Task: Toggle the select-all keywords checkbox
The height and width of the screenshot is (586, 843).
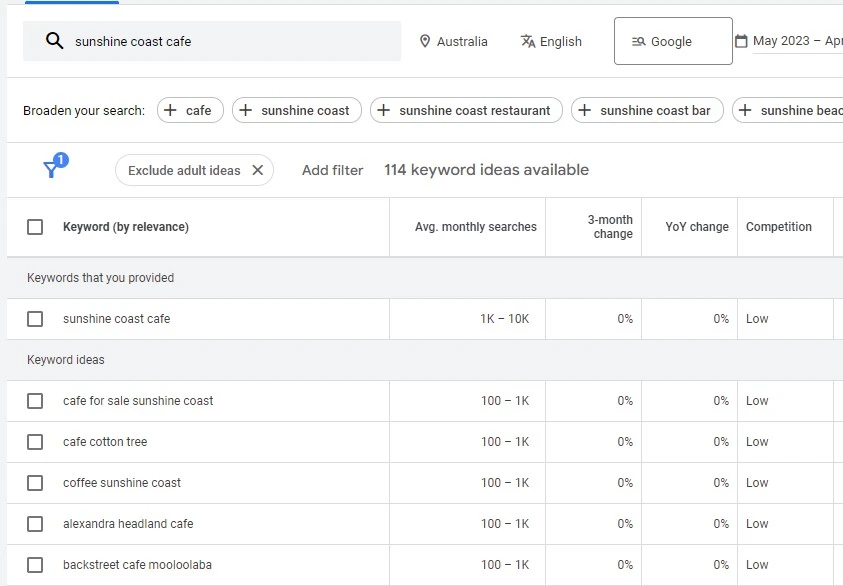Action: (35, 227)
